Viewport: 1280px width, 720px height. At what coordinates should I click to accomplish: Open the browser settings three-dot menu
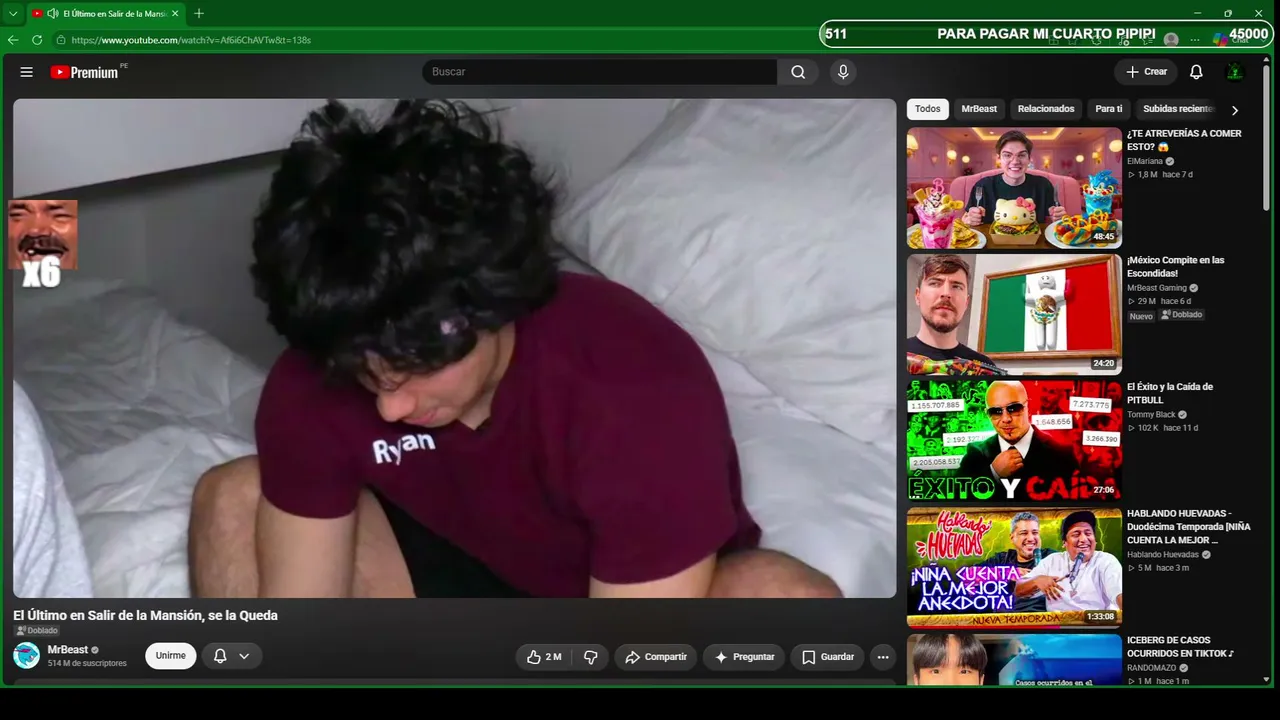1194,40
